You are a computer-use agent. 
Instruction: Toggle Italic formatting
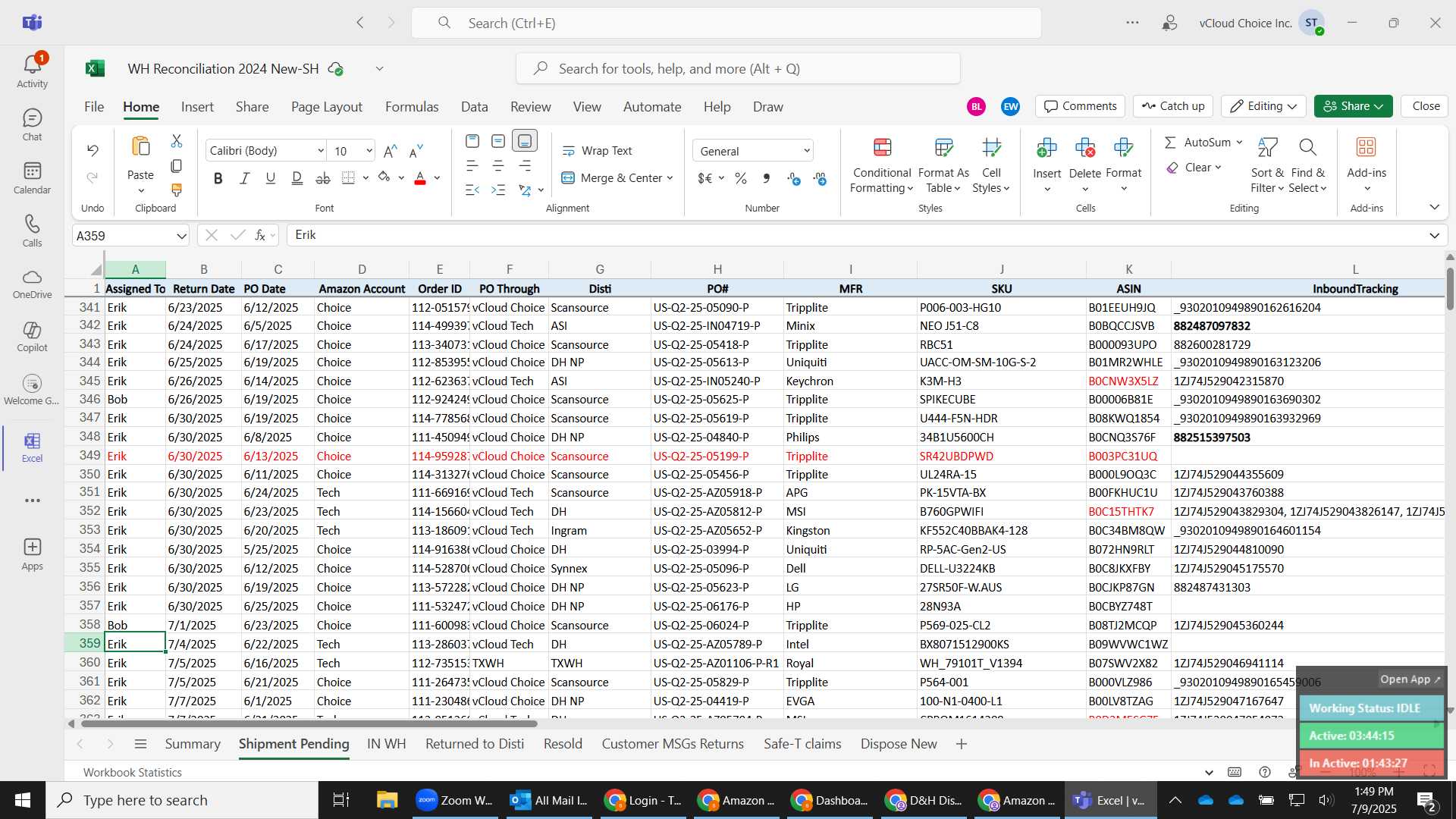point(244,178)
